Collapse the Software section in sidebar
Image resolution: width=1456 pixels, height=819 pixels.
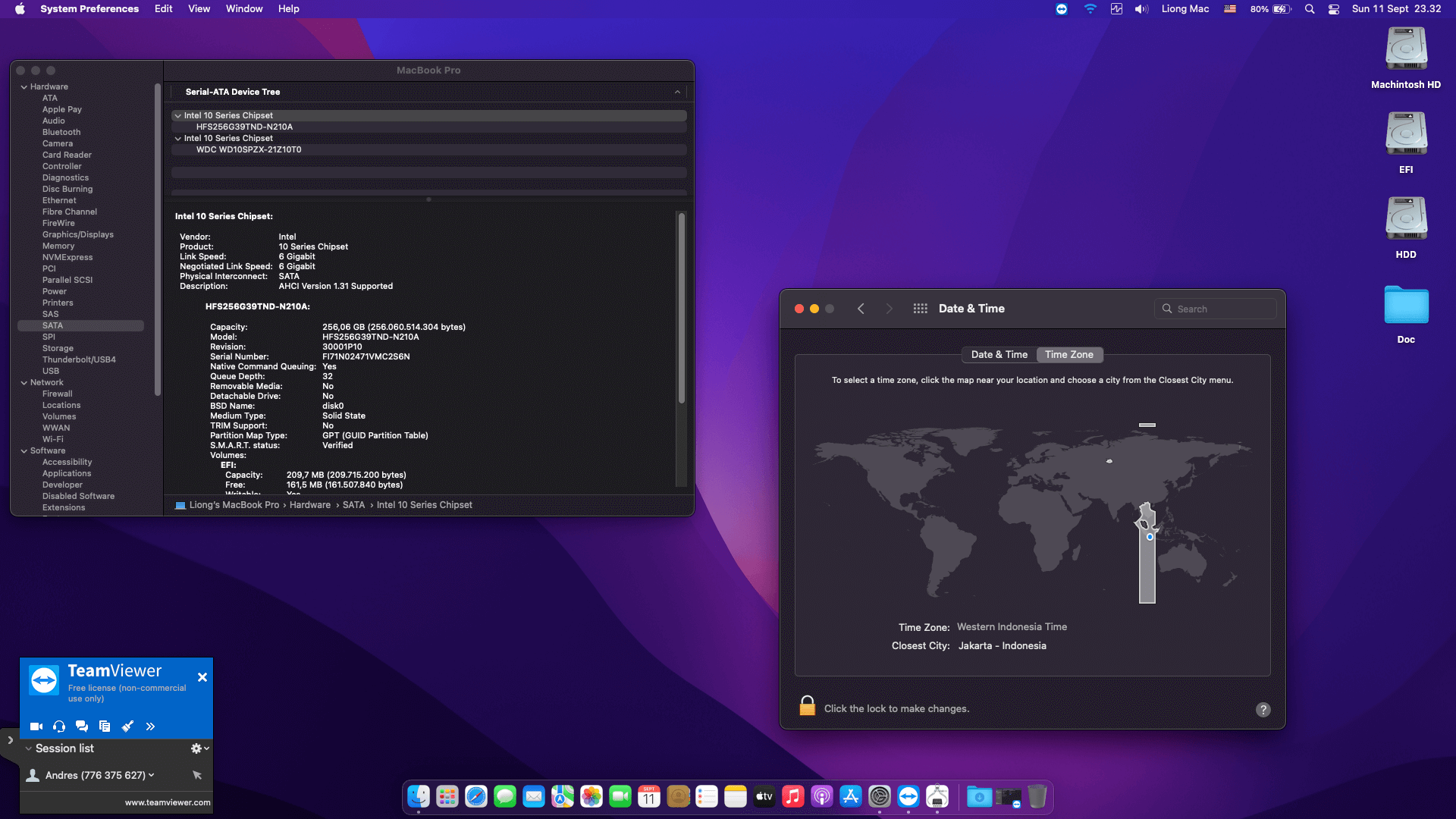tap(24, 451)
